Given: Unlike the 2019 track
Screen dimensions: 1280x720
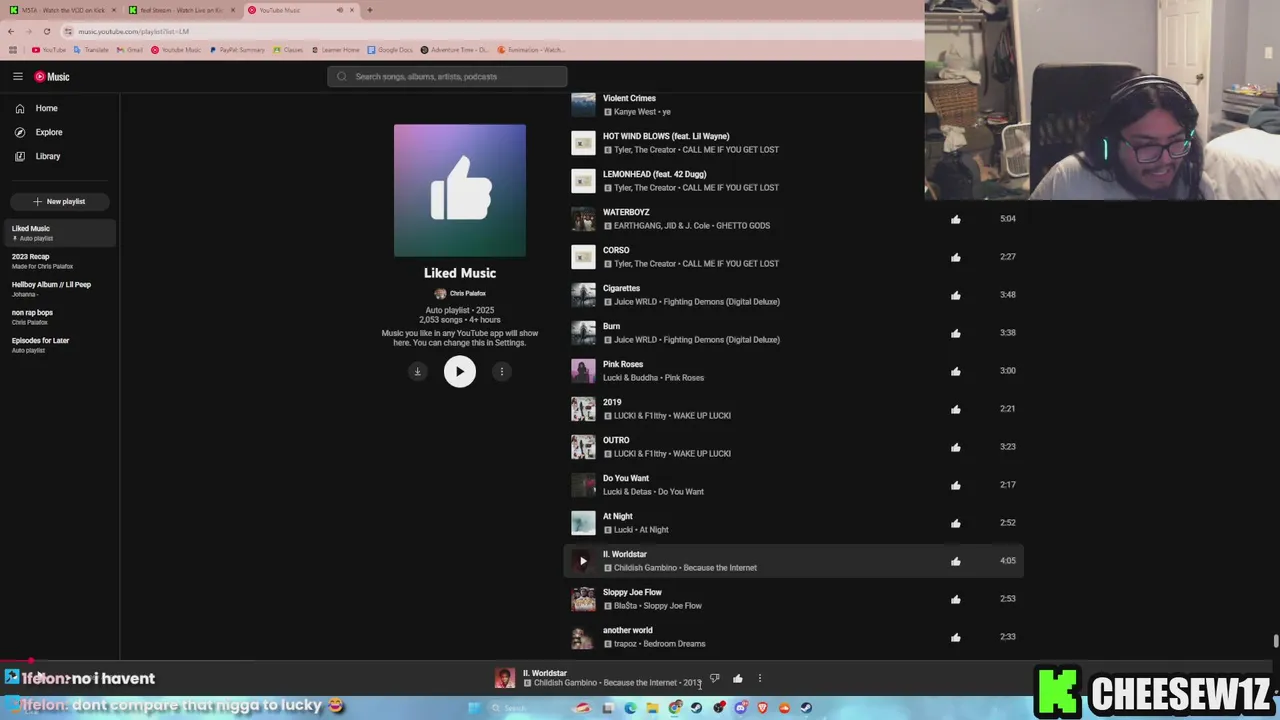Looking at the screenshot, I should [x=956, y=409].
